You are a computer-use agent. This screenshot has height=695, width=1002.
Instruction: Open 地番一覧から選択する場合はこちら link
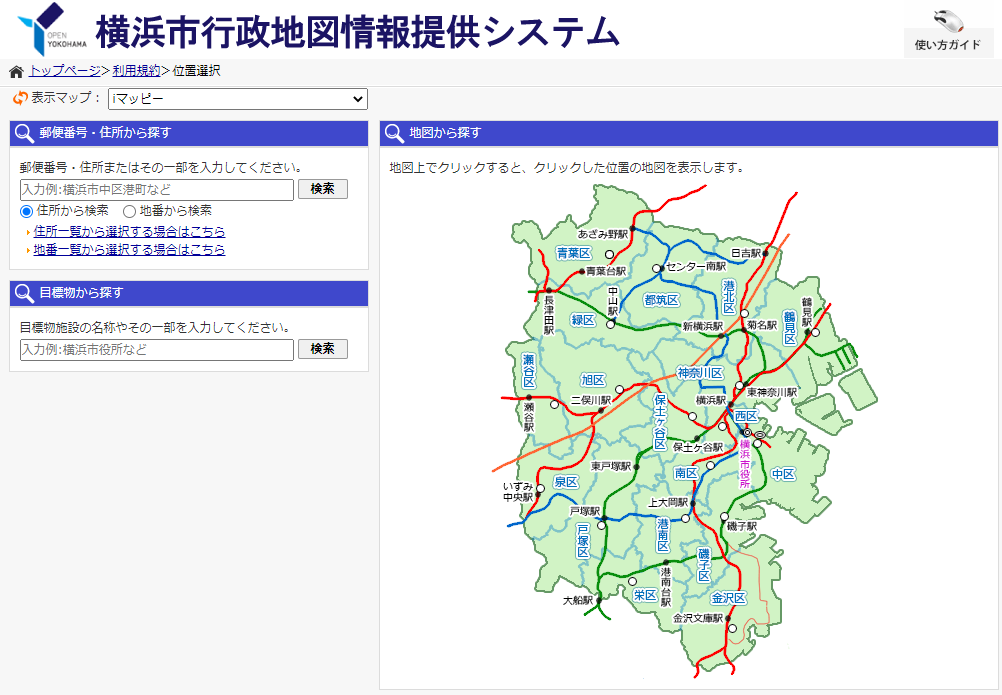click(129, 250)
